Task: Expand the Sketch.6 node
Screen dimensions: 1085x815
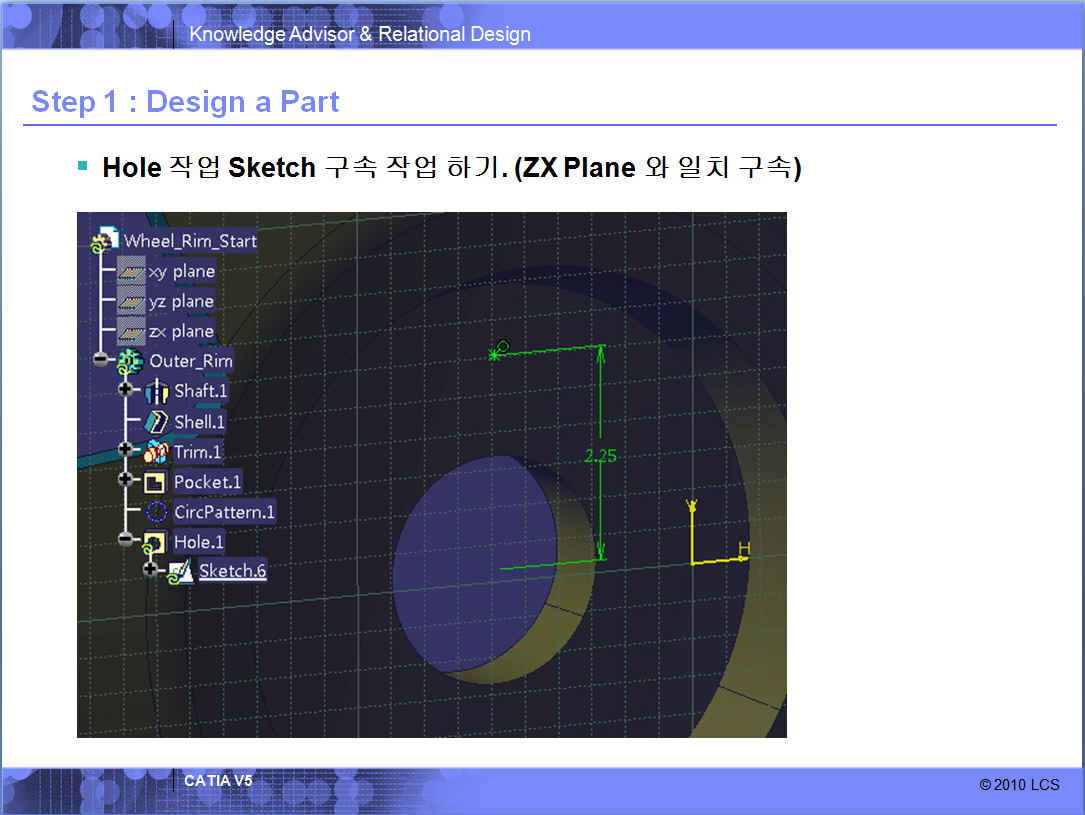Action: (x=151, y=569)
